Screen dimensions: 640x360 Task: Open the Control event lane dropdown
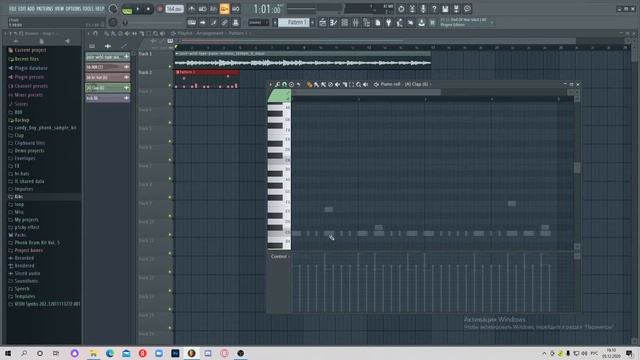tap(280, 256)
